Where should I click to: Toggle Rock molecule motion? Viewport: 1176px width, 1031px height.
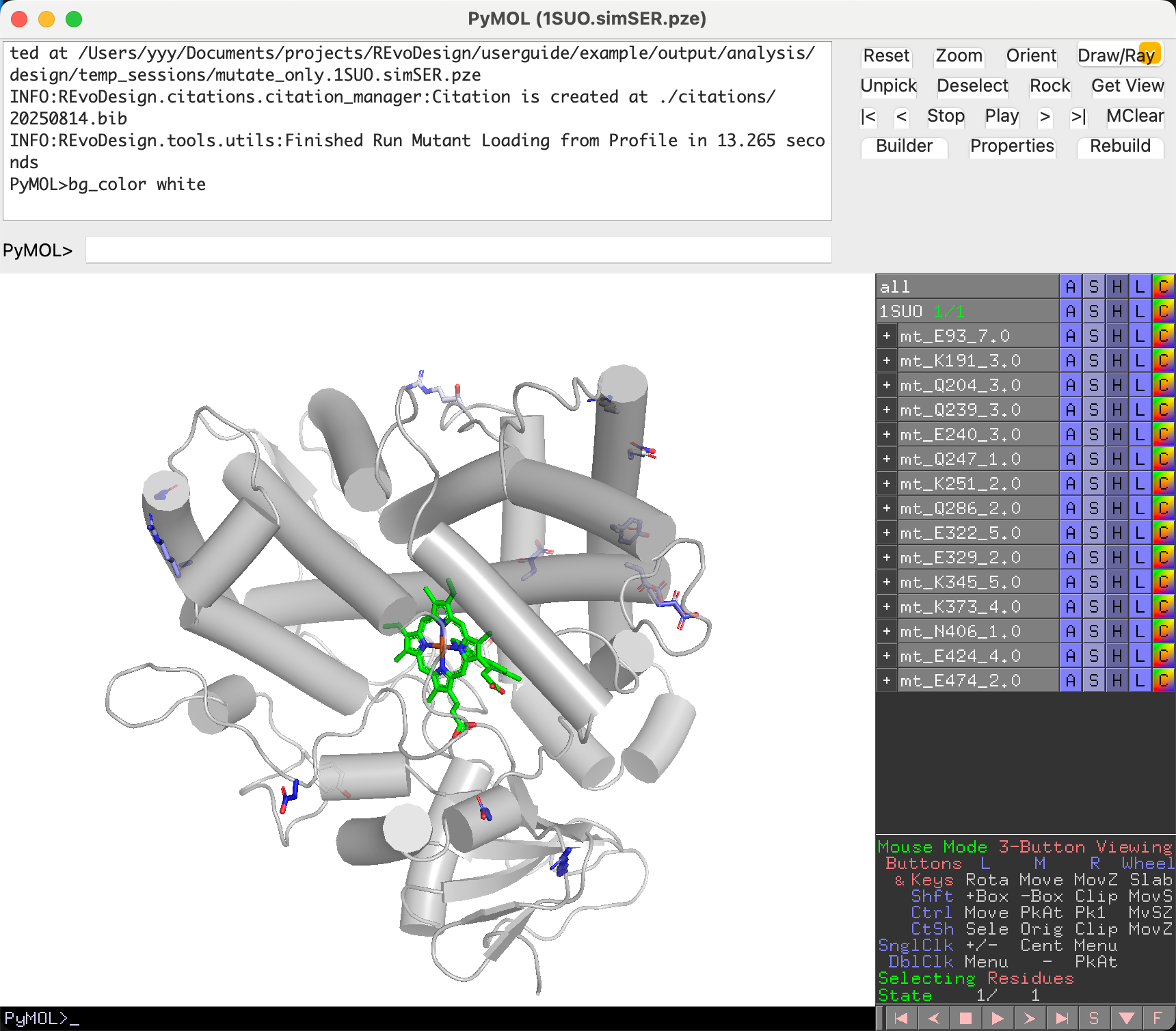tap(1050, 85)
